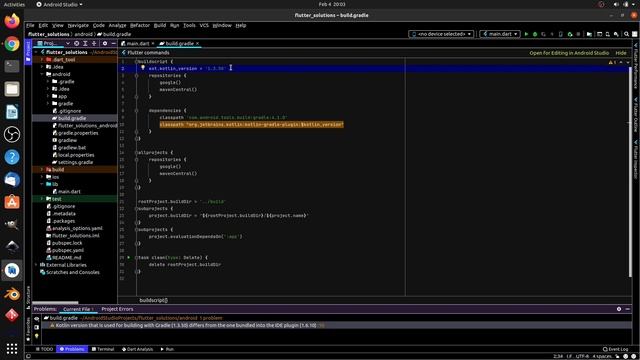Screen dimensions: 640x360
Task: Click Open for Editing in Android Studio
Action: 569,53
